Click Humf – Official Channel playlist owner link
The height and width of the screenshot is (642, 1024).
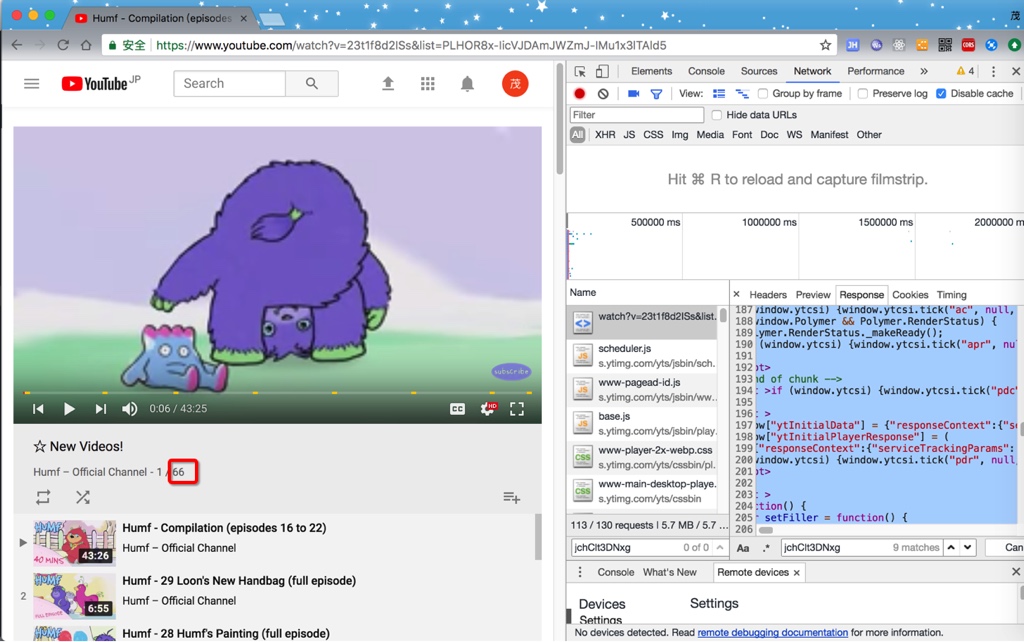(90, 472)
